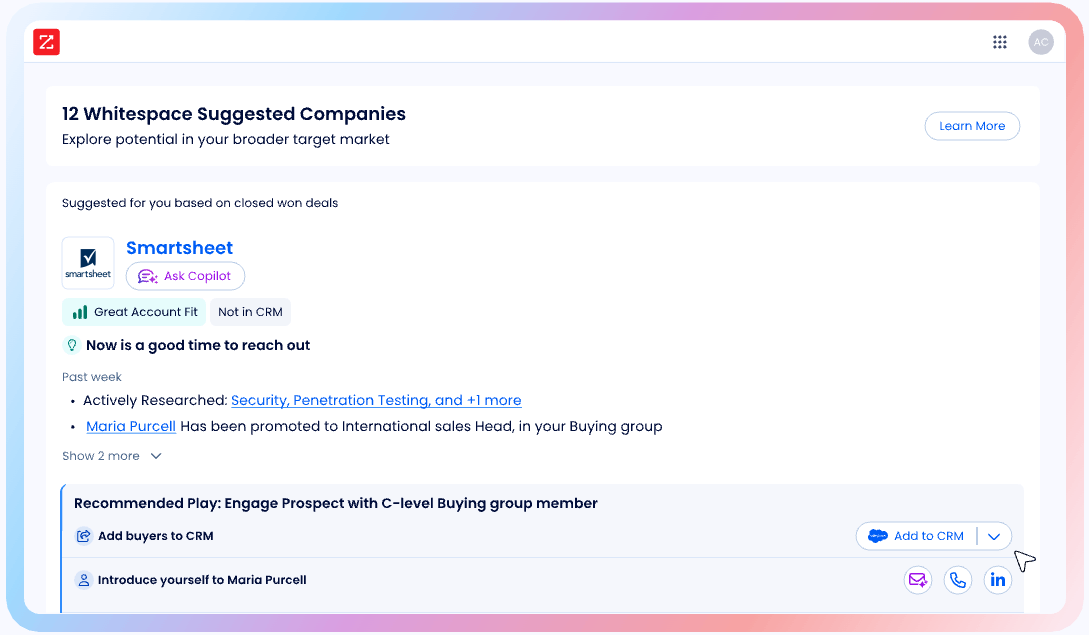Open Maria Purcell's LinkedIn icon
The height and width of the screenshot is (635, 1089).
point(997,580)
